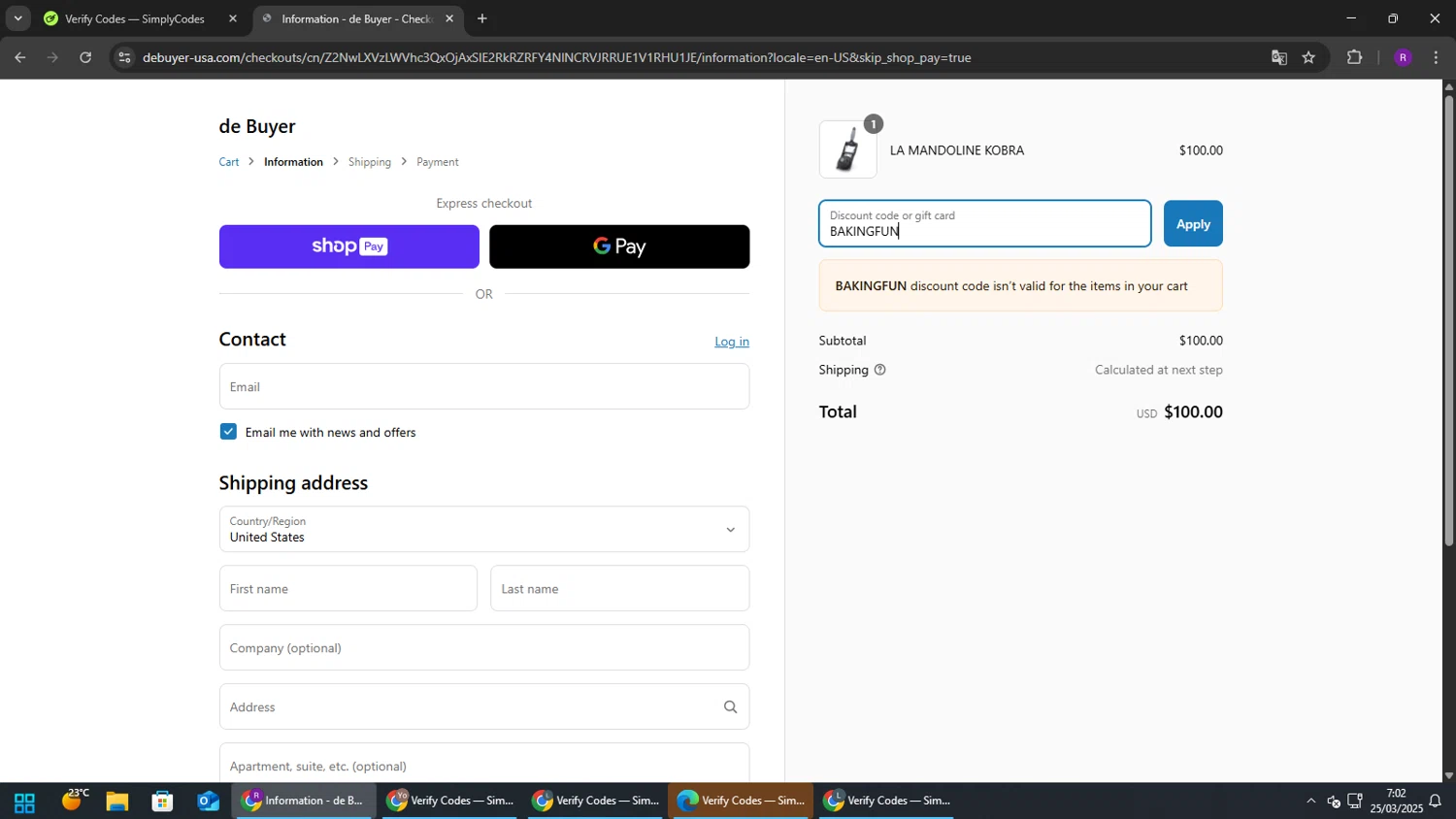Open the Chrome three-dot menu
The width and height of the screenshot is (1456, 819).
1436,57
